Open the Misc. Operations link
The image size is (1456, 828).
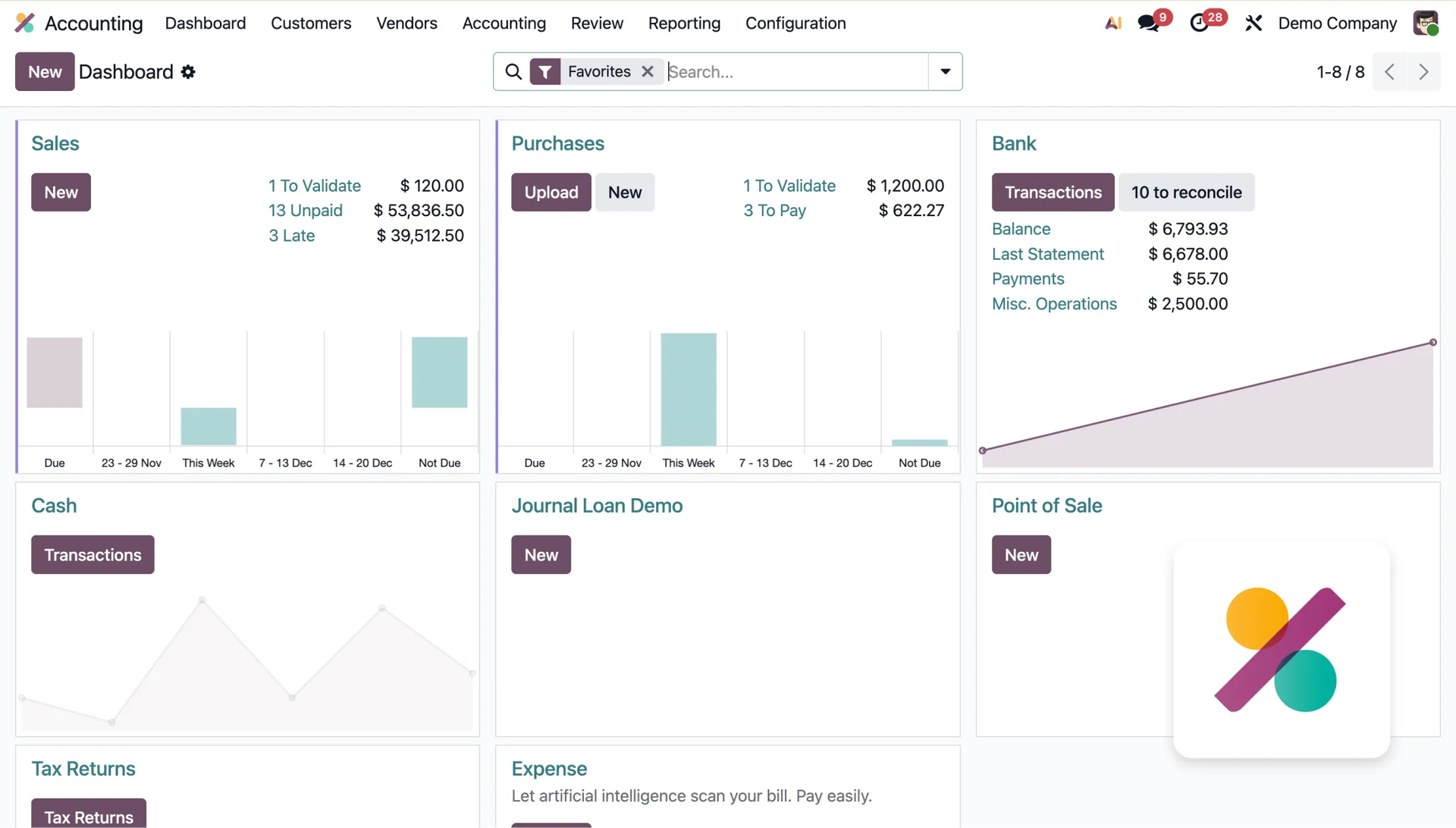click(x=1054, y=304)
